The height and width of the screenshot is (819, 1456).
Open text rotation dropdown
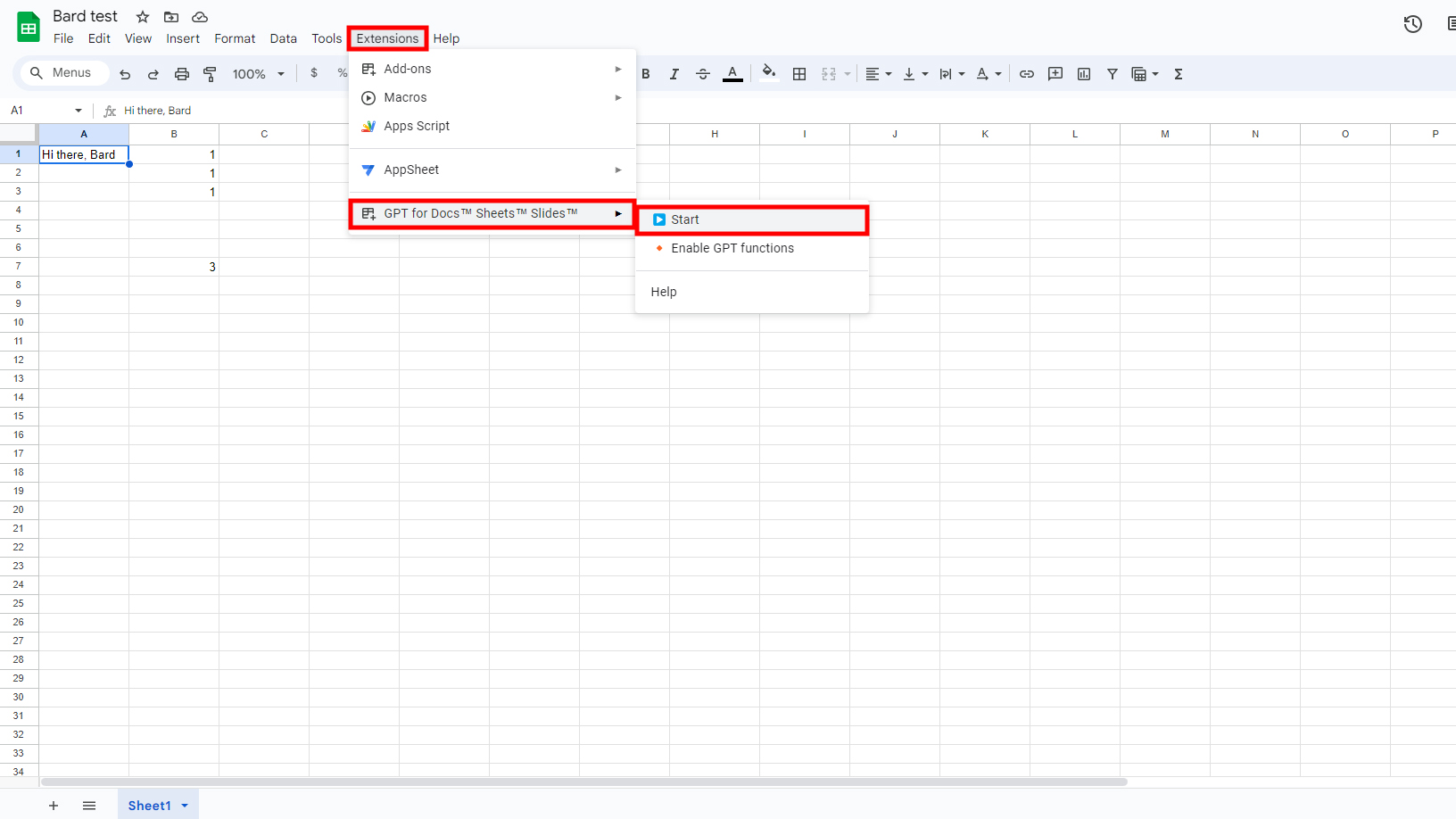(x=989, y=74)
